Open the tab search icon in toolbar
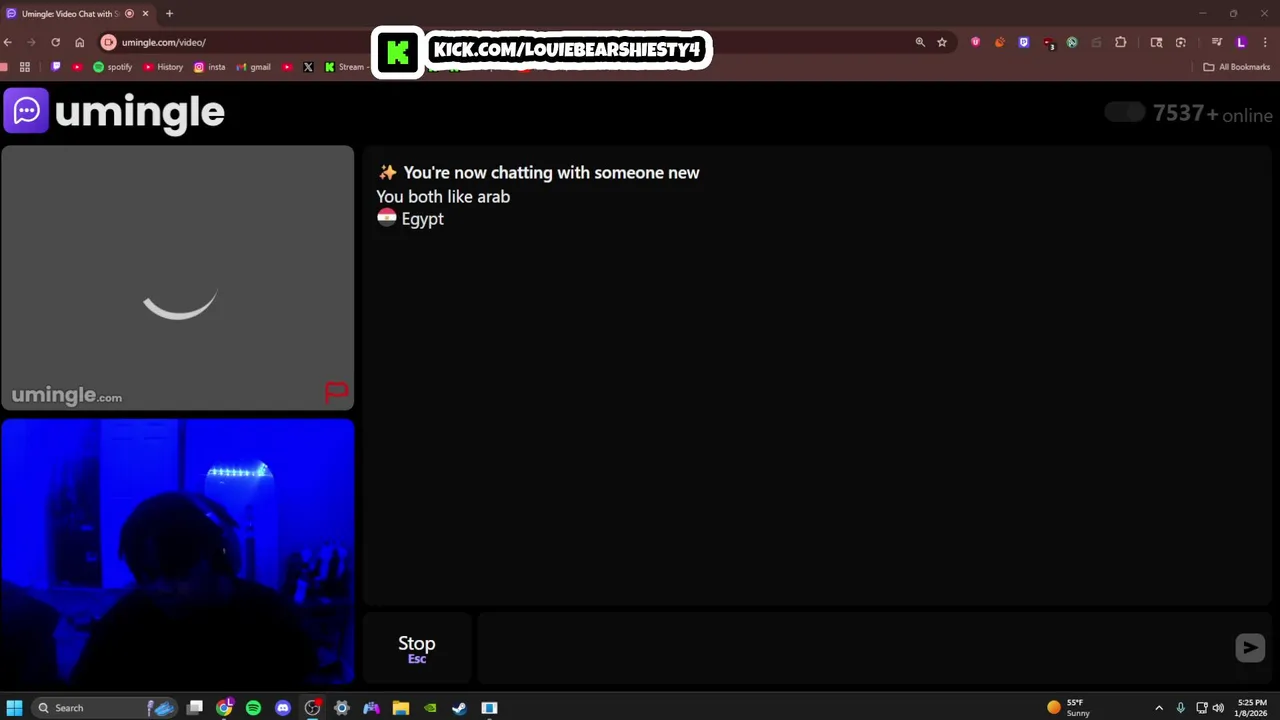 (x=1156, y=42)
